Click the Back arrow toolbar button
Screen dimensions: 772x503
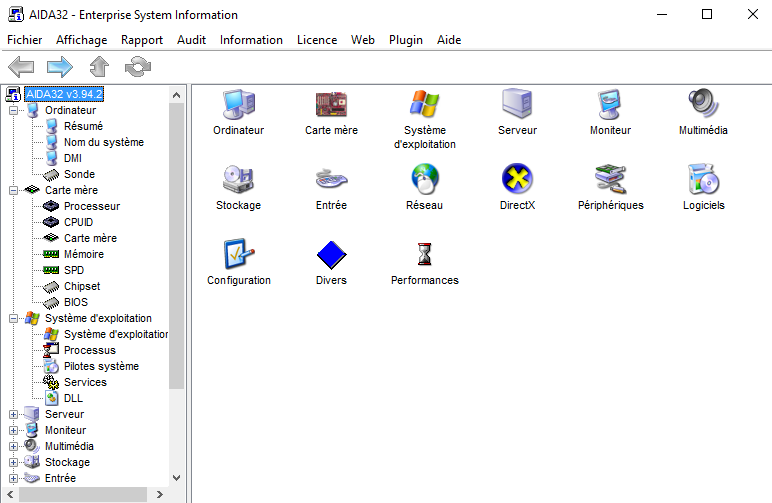click(21, 66)
